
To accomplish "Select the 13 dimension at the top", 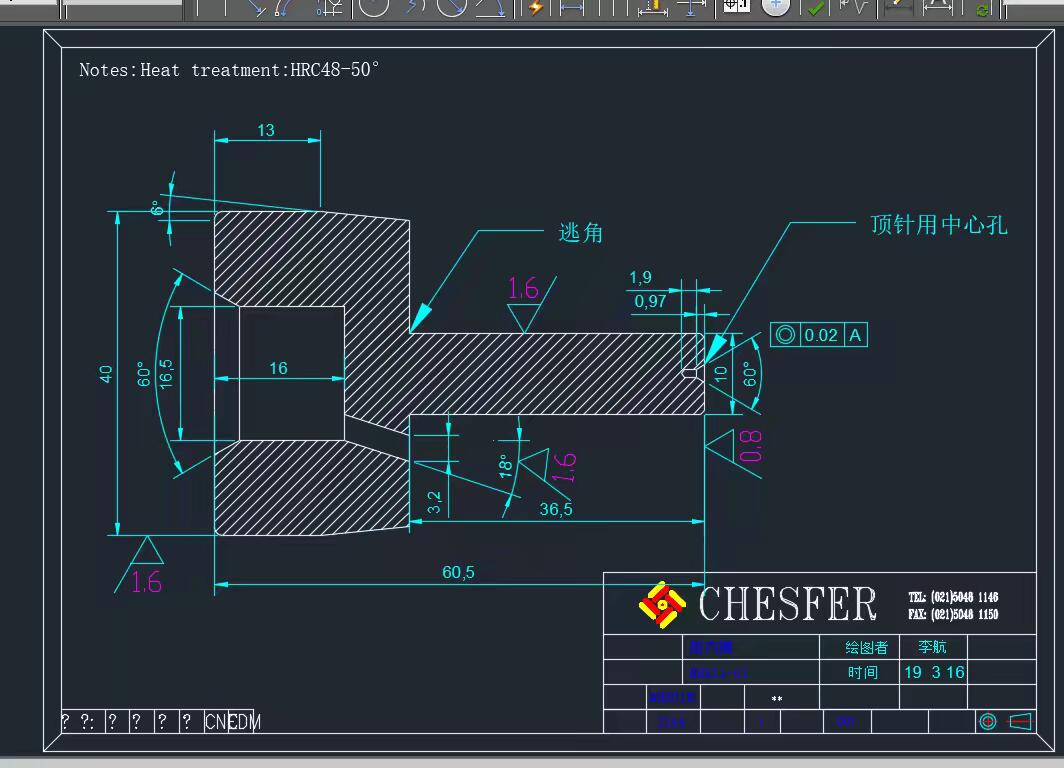I will click(x=266, y=130).
